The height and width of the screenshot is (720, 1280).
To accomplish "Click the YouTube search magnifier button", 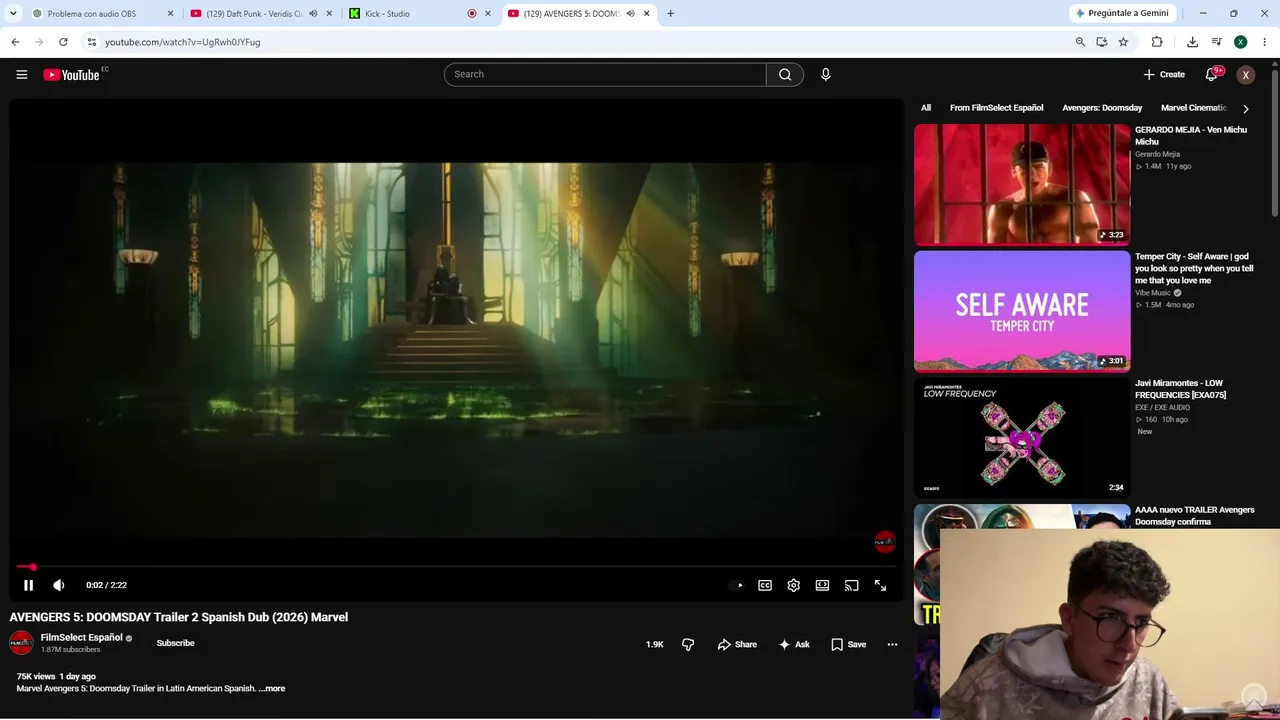I will tap(785, 74).
